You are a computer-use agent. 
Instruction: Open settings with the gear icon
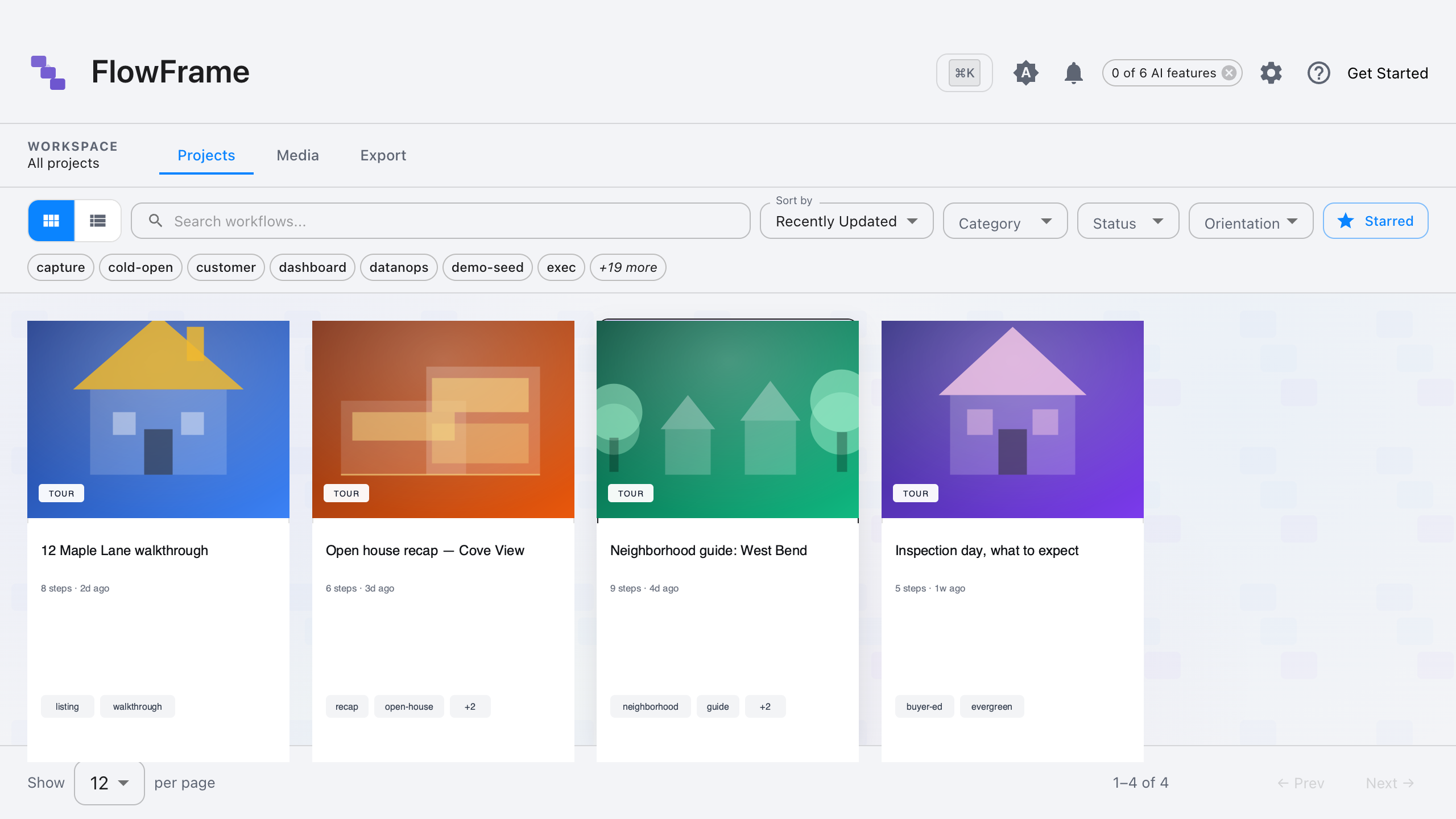(x=1271, y=73)
